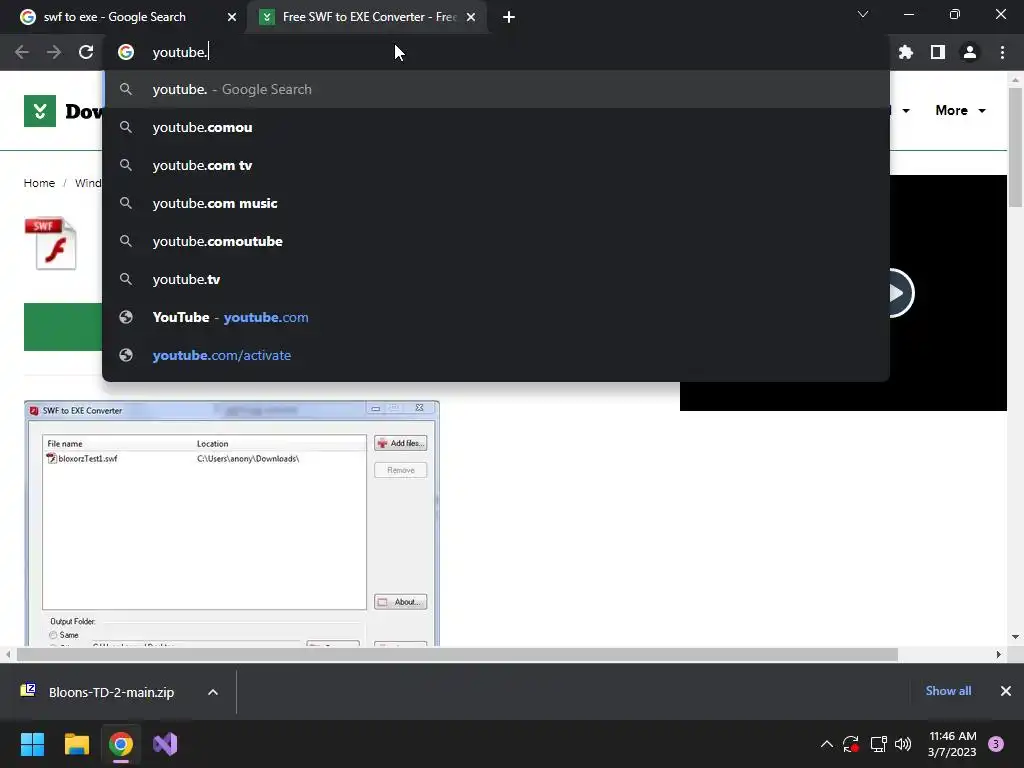Toggle the Chrome side panel icon

coord(938,52)
